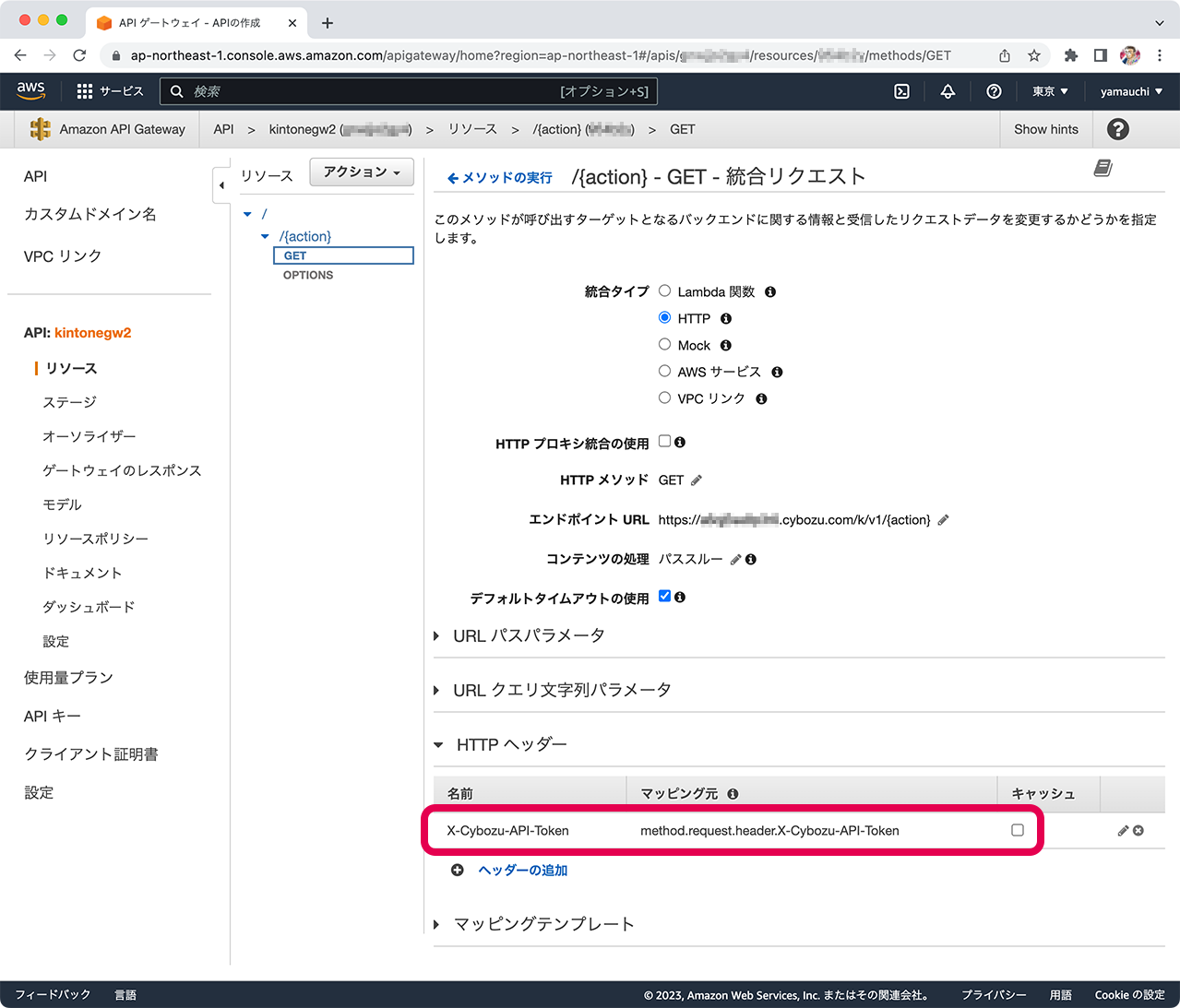
Task: Open the アクション dropdown
Action: [x=362, y=172]
